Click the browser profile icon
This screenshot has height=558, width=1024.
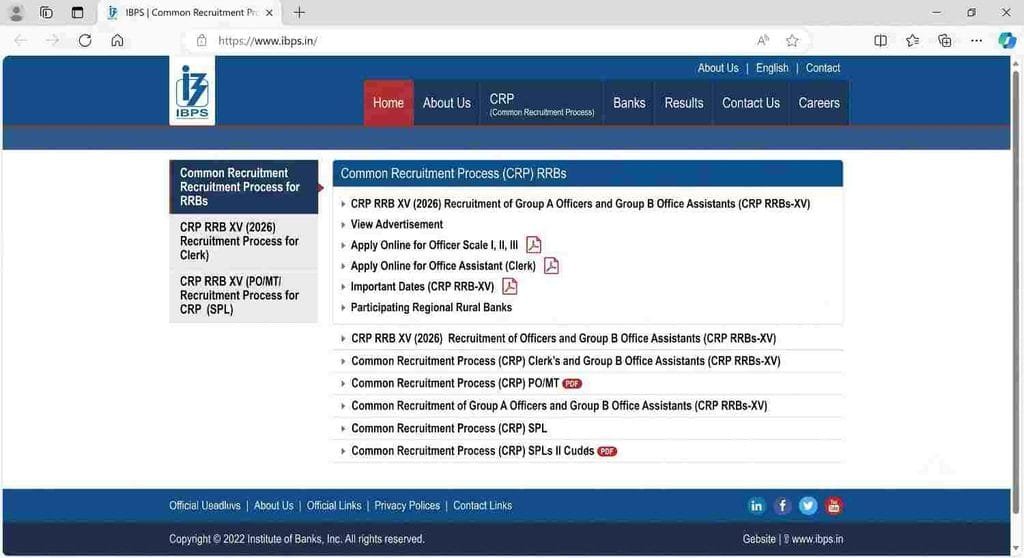coord(16,12)
